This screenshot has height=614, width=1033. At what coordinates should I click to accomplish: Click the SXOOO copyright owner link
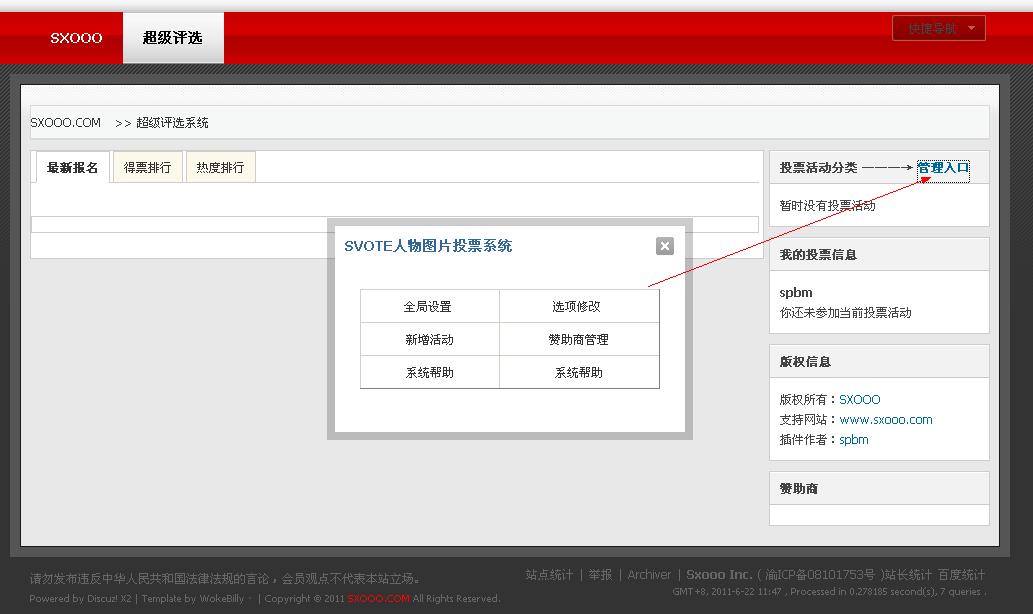860,398
